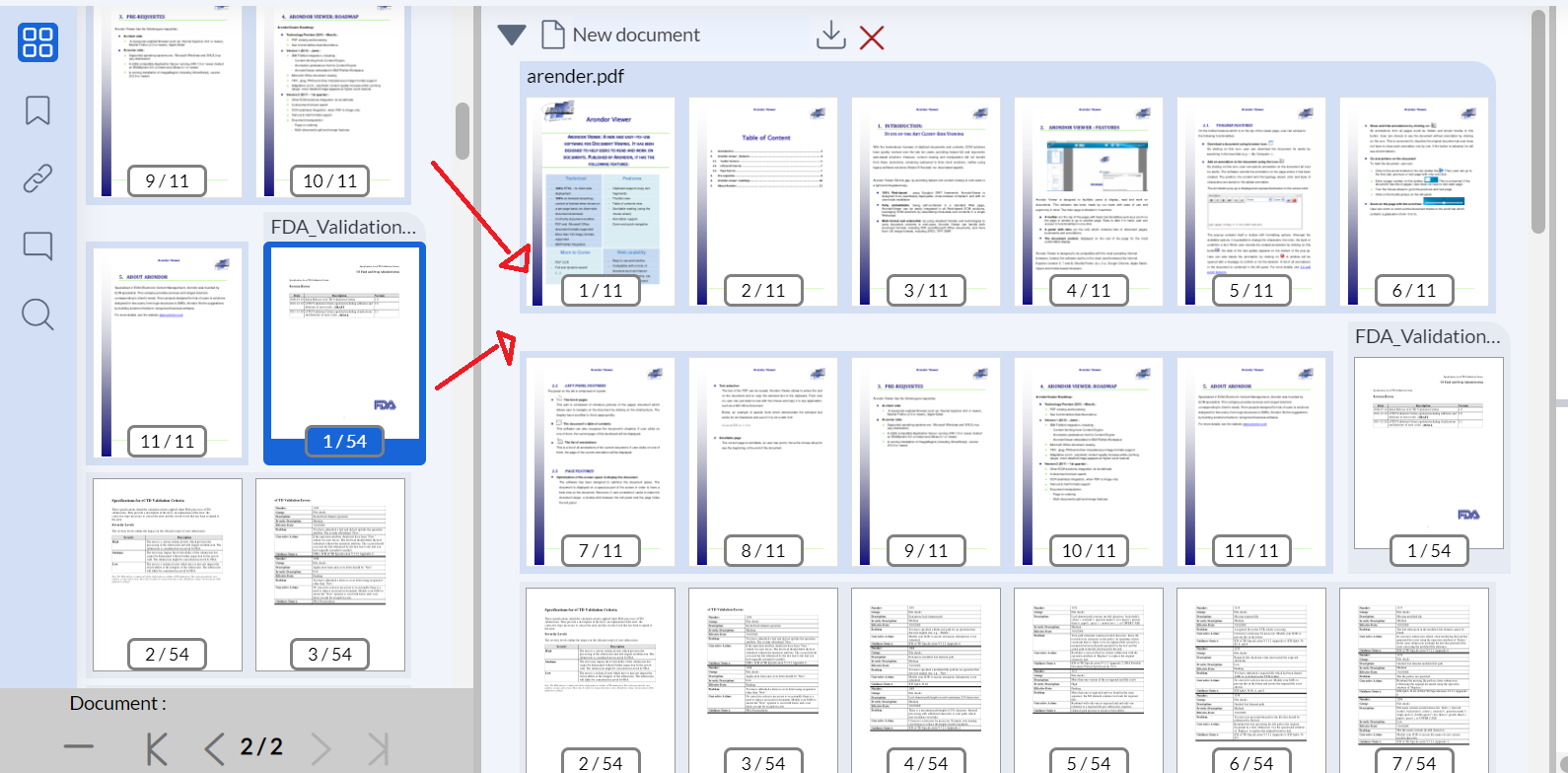Click the minus button beside Document navigation

point(79,747)
